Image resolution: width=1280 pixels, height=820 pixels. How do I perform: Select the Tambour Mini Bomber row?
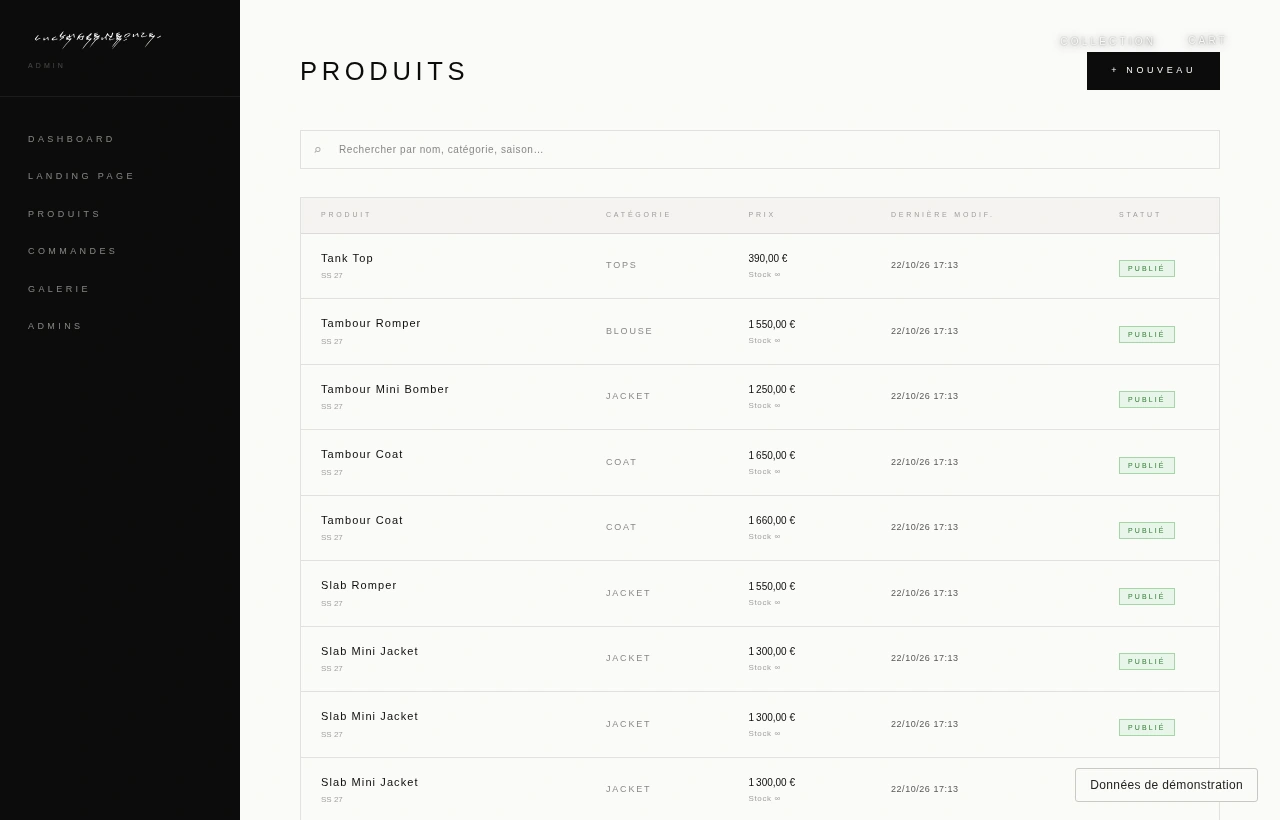(x=760, y=397)
